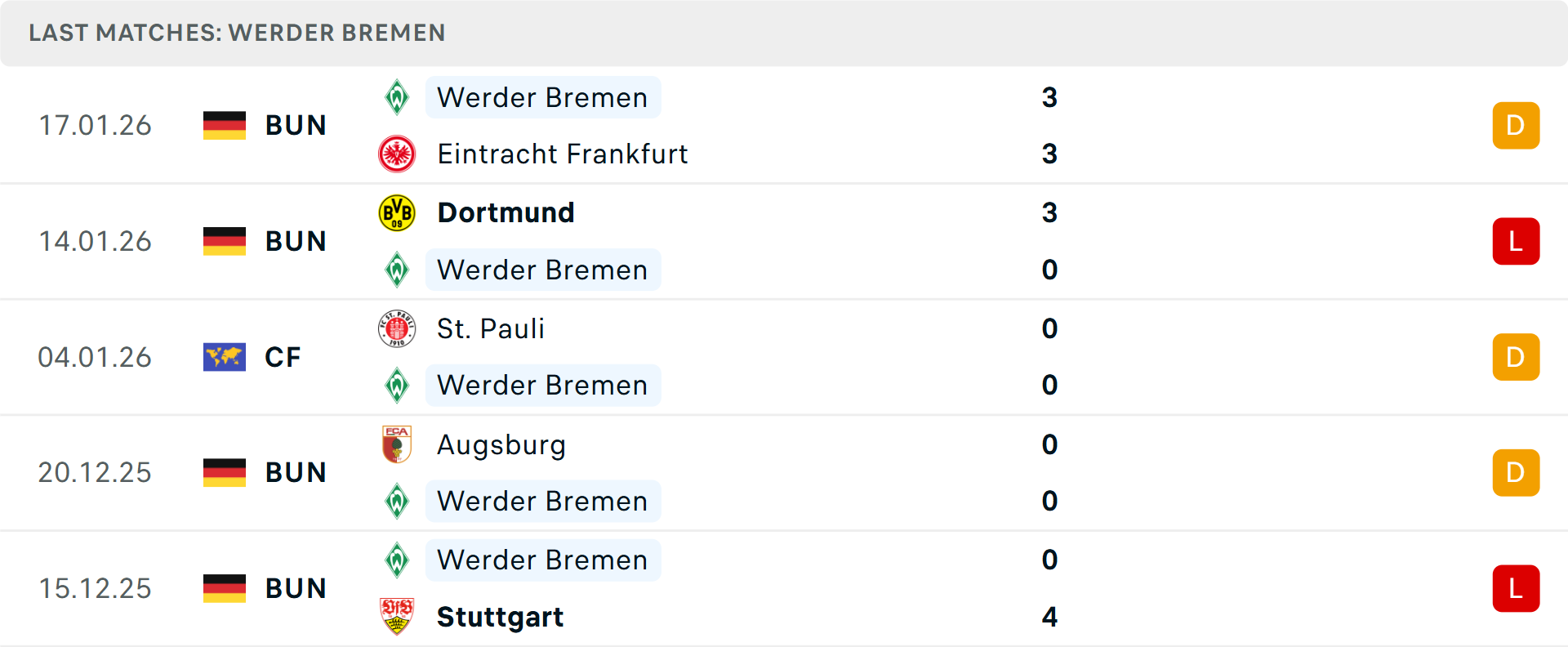Click the Augsburg club crest
Screen dimensions: 1568x647
pos(397,444)
